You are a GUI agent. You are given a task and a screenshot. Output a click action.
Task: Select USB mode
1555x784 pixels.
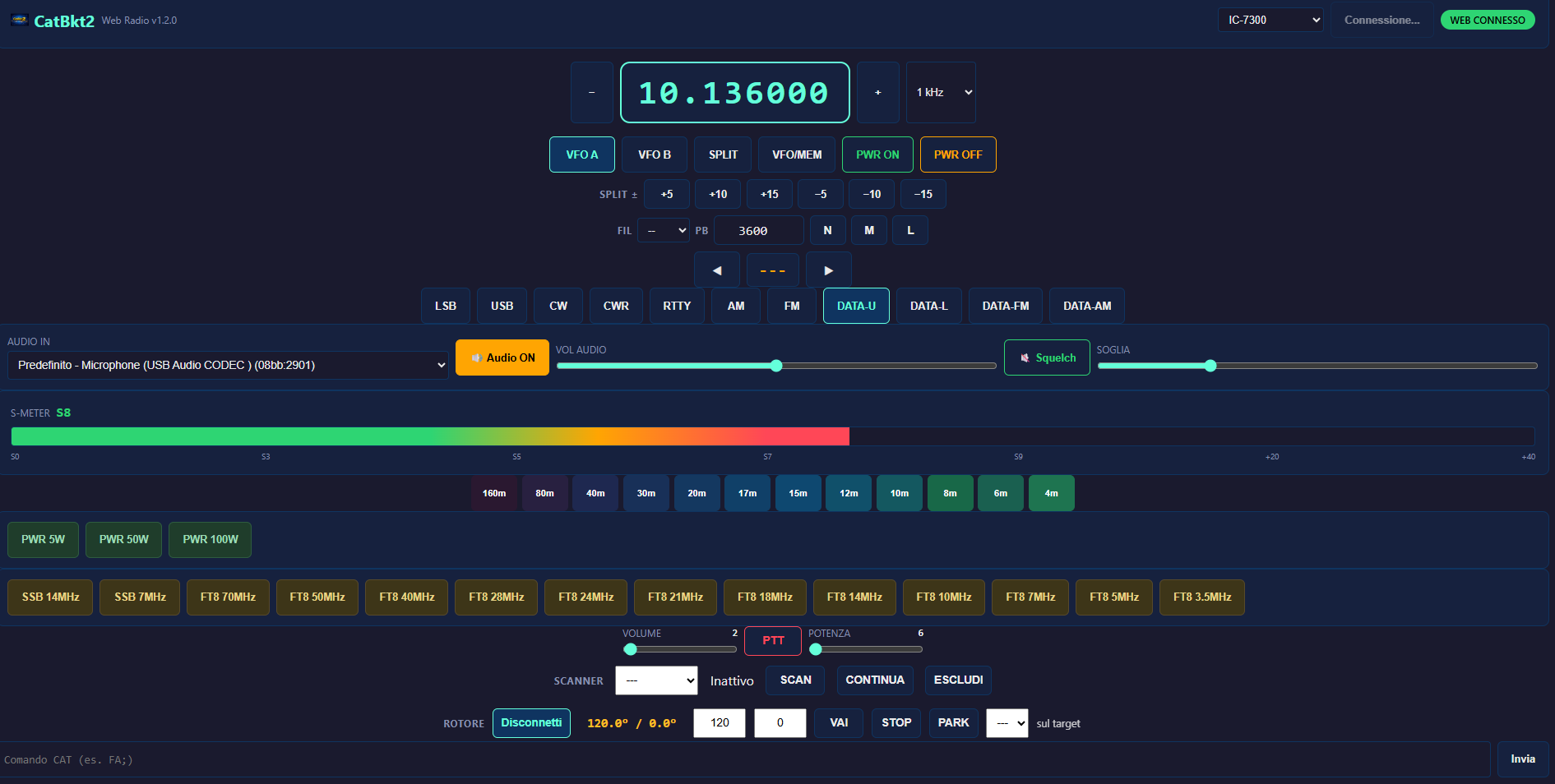pos(502,306)
